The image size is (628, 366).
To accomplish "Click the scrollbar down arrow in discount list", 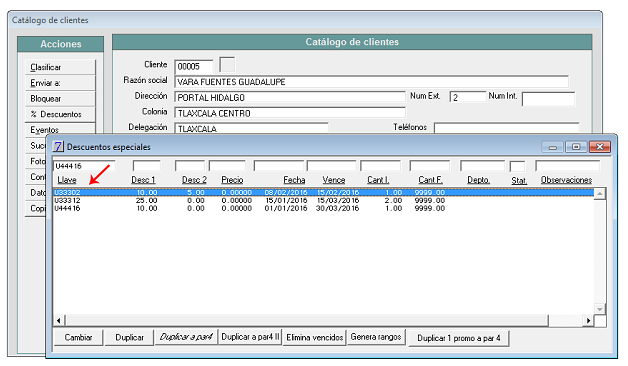I will (600, 309).
